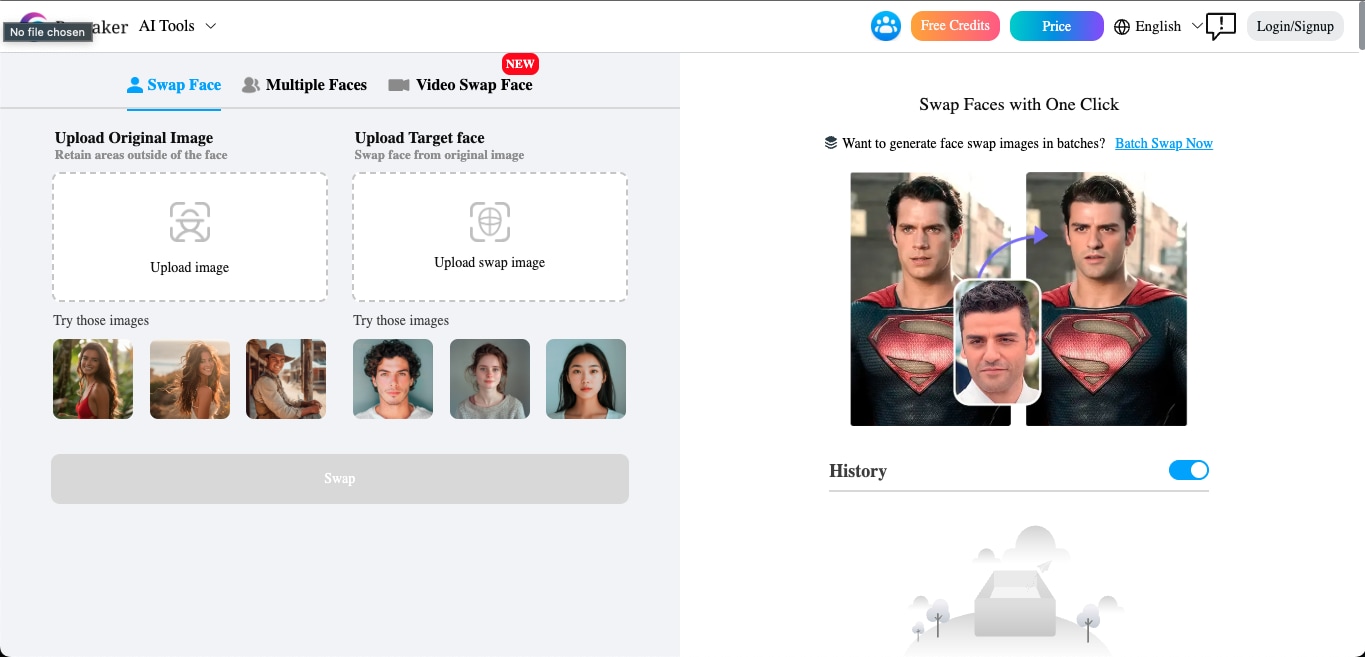Click the "Upload Original Image" heading

point(134,138)
